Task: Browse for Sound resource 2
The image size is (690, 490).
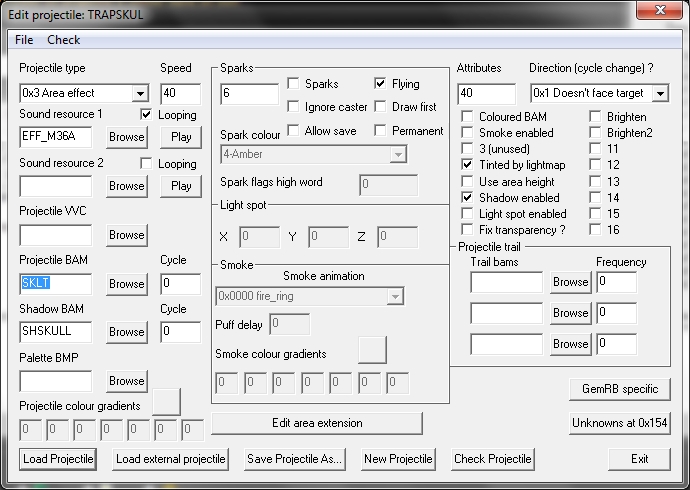Action: pyautogui.click(x=127, y=186)
